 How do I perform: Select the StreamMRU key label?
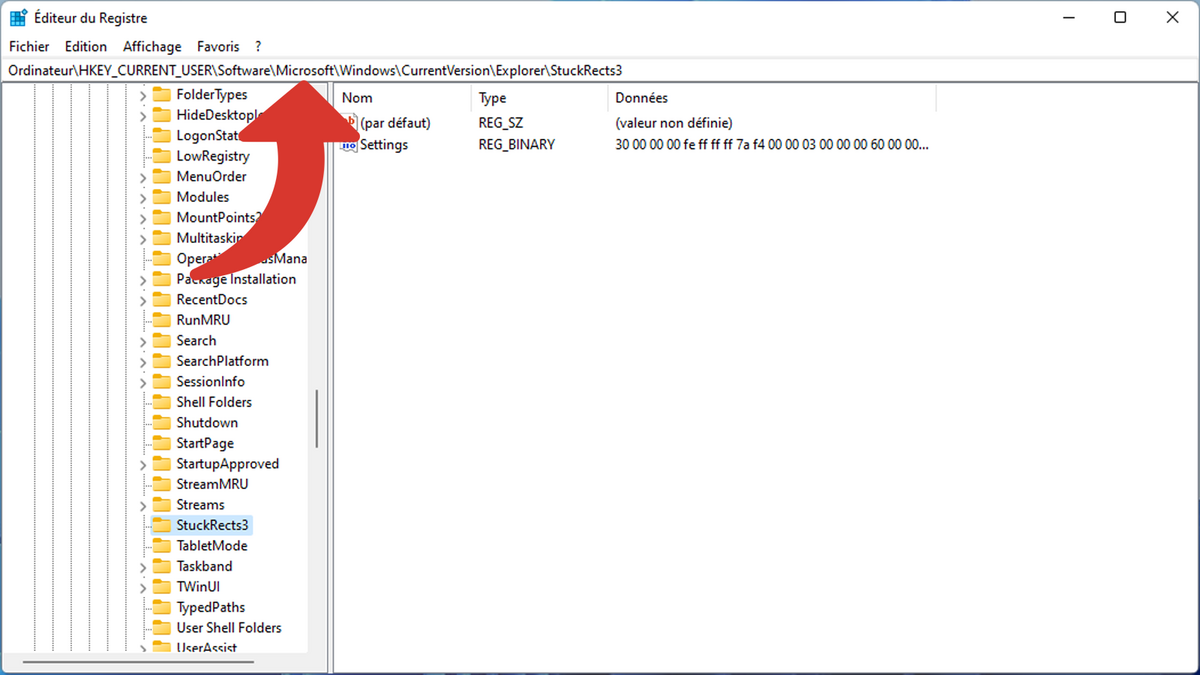[212, 484]
